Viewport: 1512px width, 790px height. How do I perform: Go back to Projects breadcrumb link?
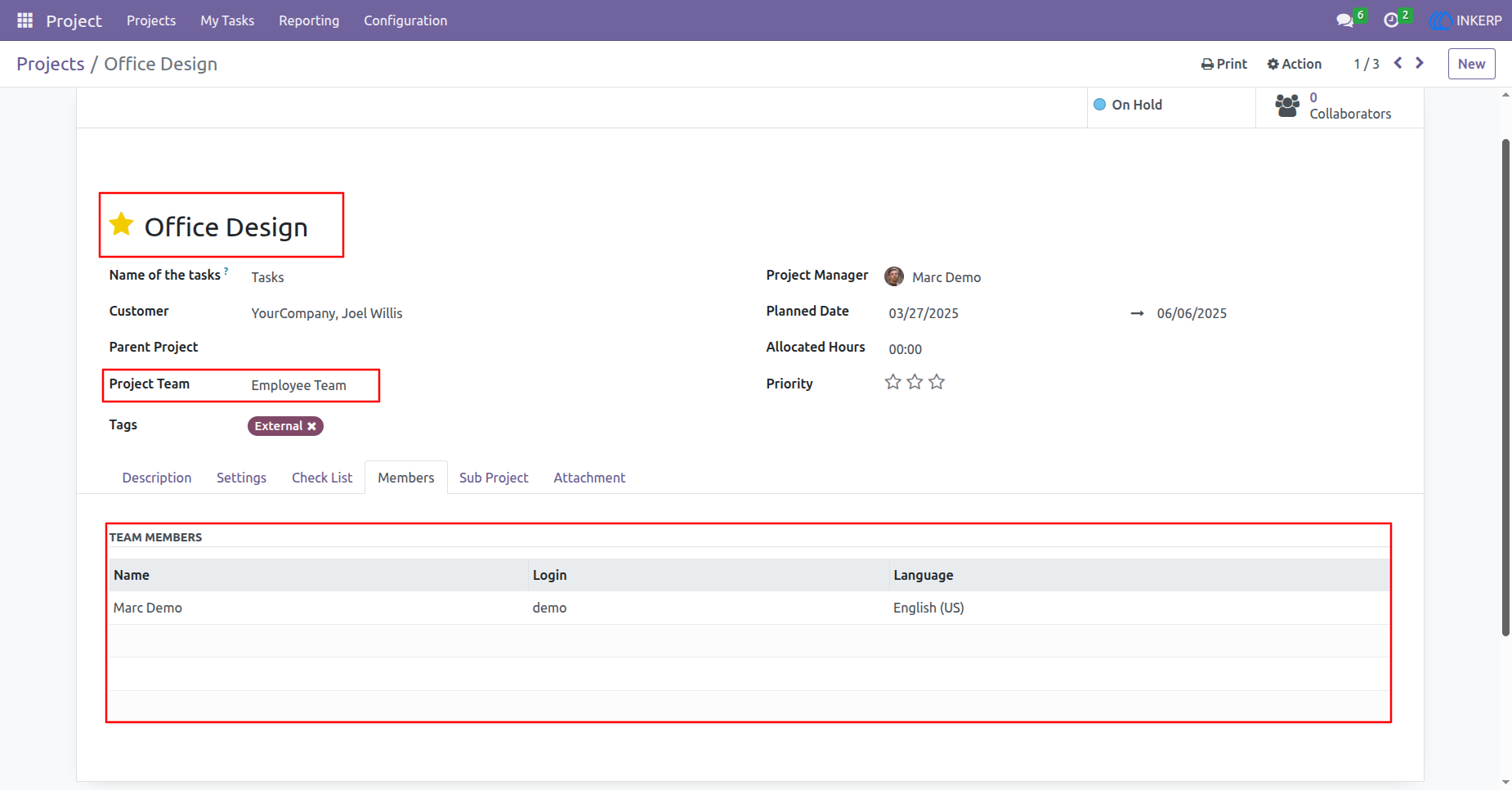pyautogui.click(x=51, y=64)
